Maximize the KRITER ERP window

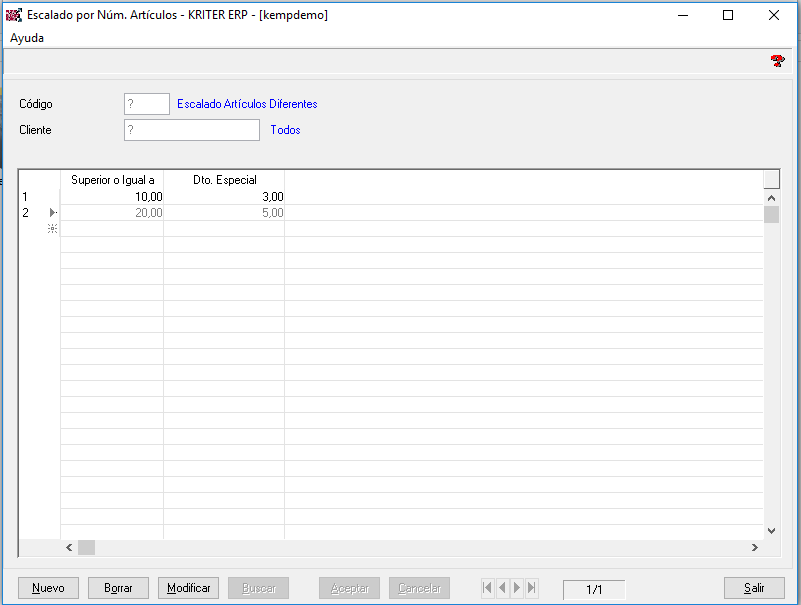pos(728,15)
